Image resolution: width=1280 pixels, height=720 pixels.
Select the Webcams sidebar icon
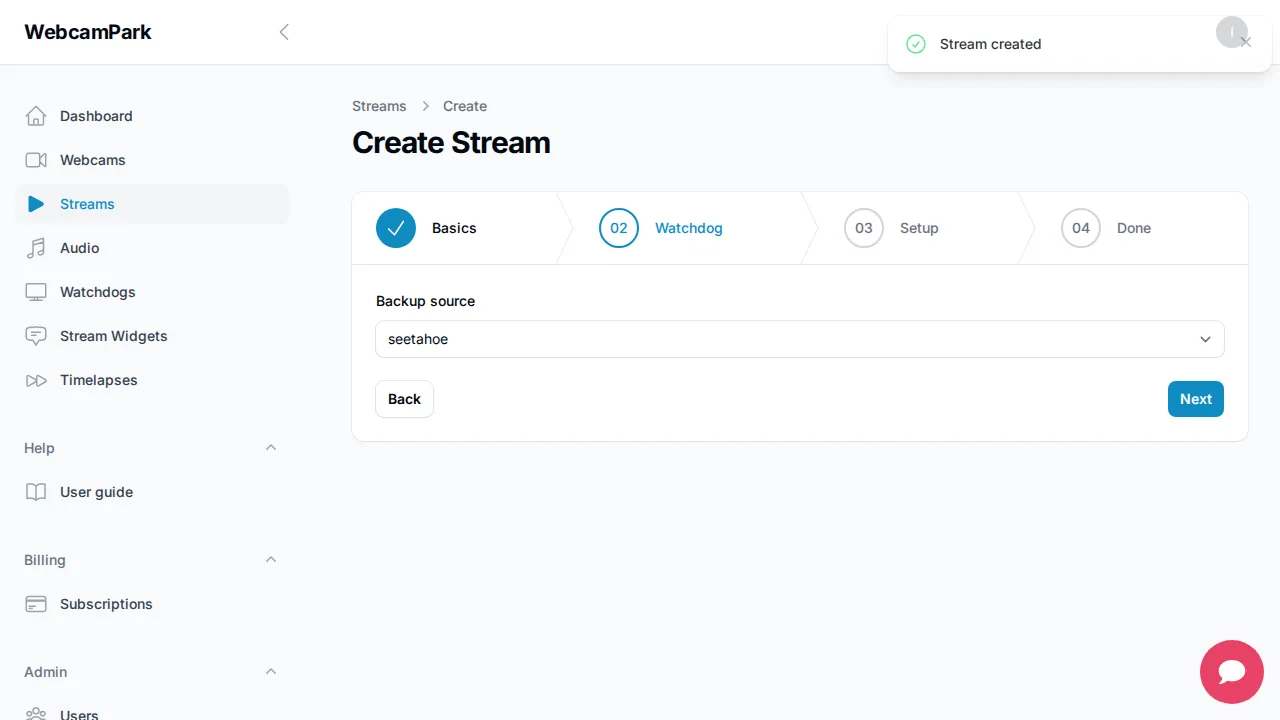[36, 160]
